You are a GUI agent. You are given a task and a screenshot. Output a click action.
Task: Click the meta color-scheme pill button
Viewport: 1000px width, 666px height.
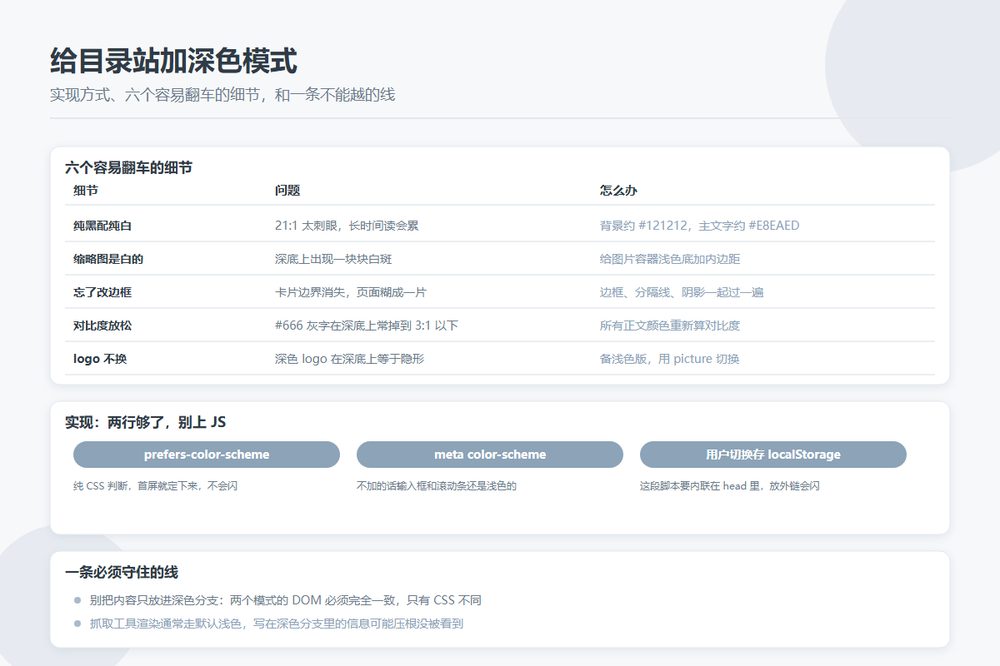tap(490, 455)
